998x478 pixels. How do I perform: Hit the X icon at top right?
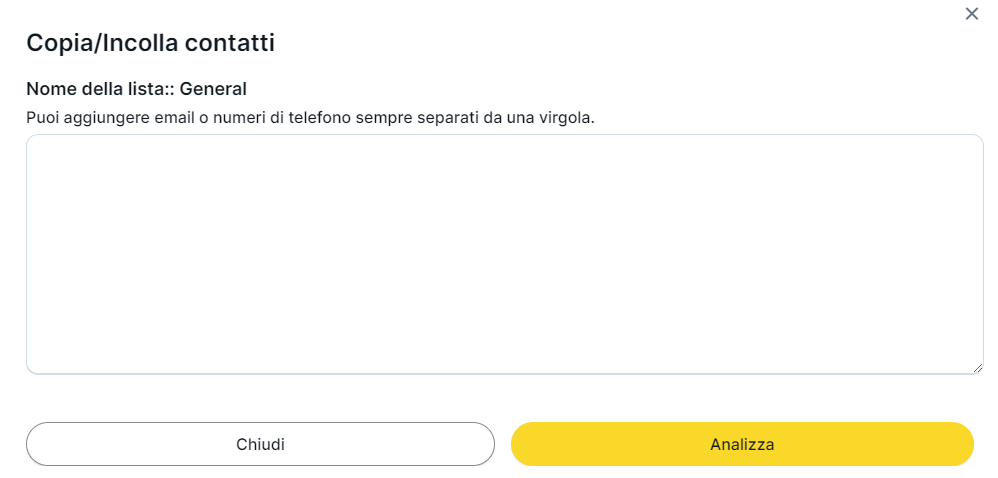click(971, 14)
